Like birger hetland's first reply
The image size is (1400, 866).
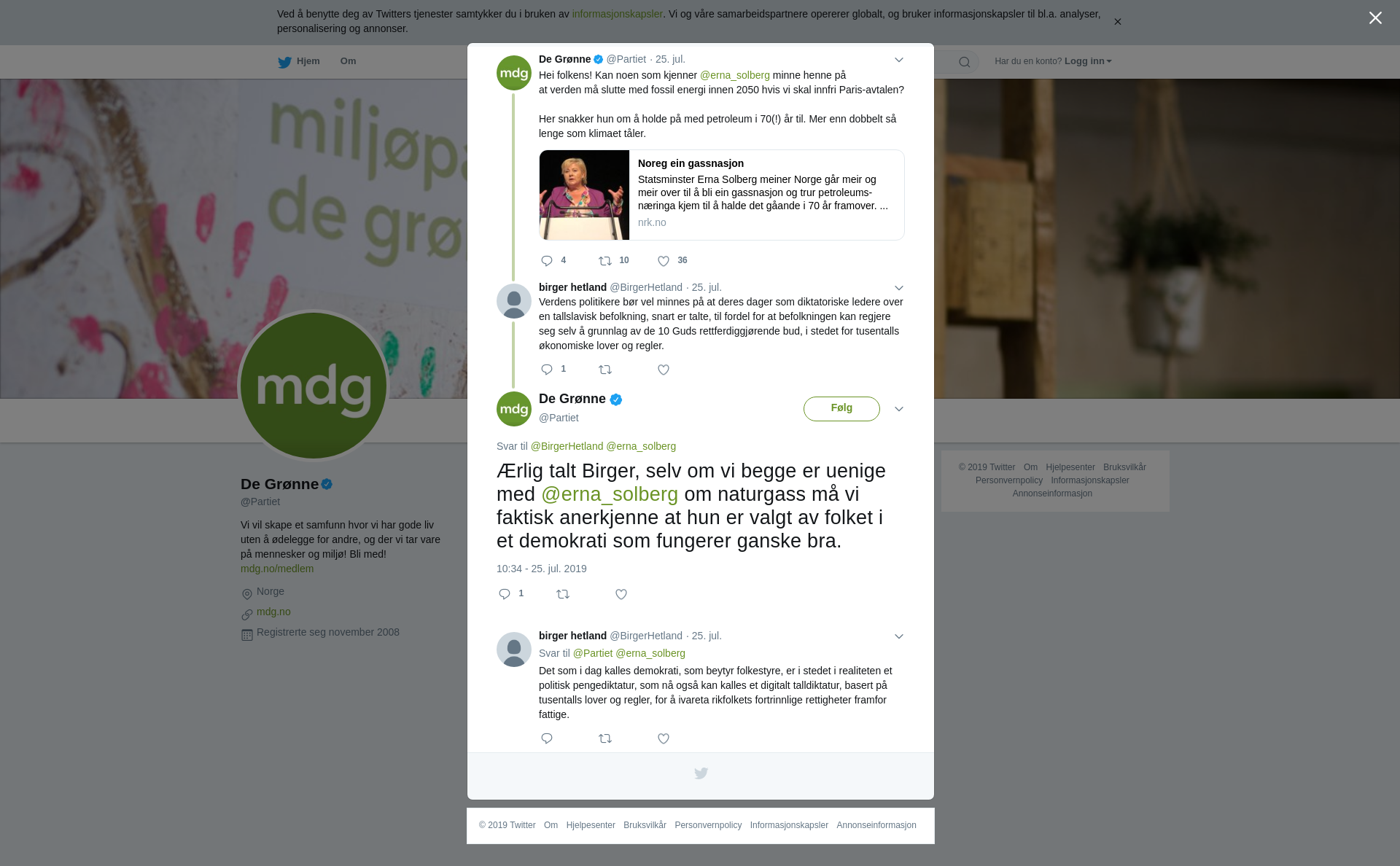click(664, 370)
